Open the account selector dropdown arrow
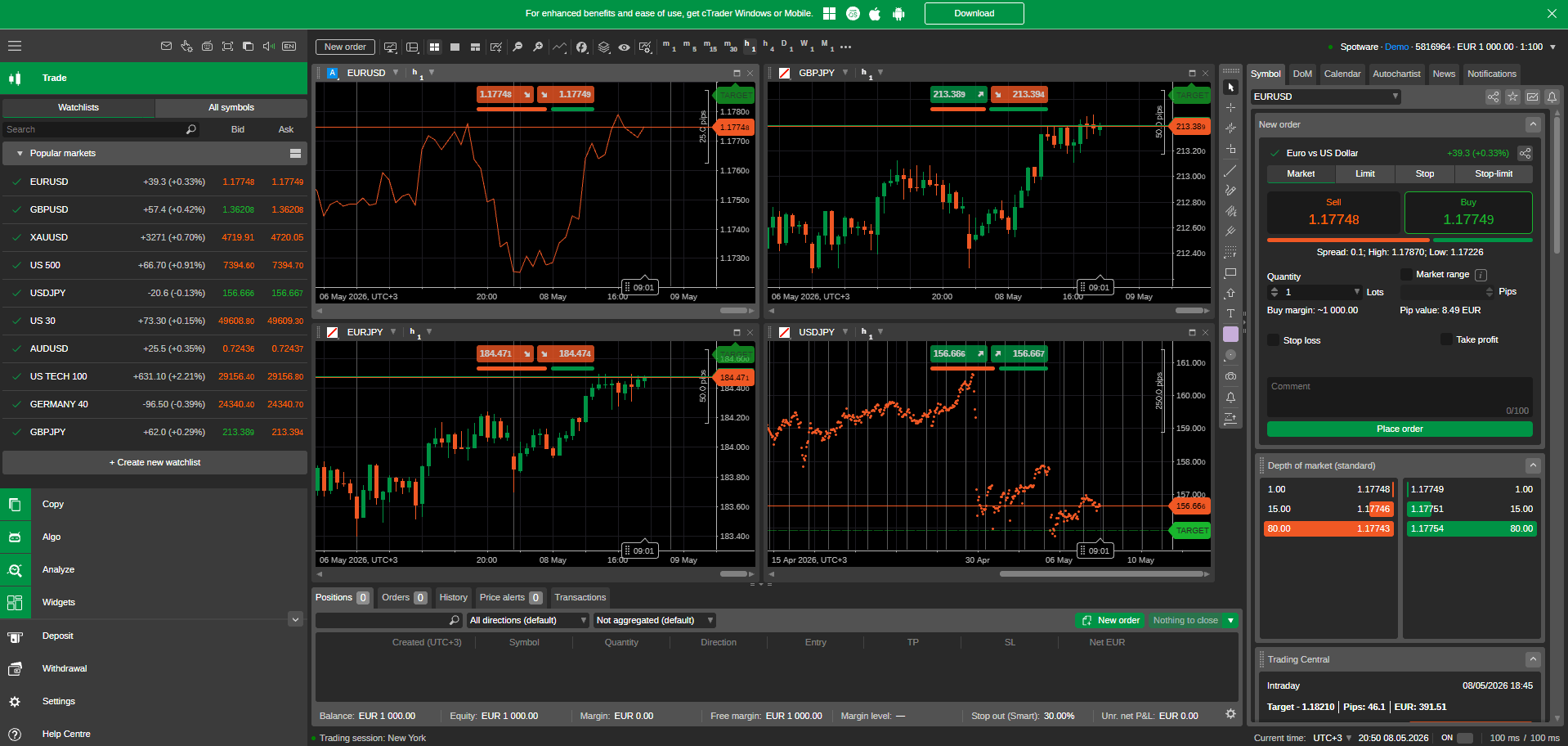Image resolution: width=1568 pixels, height=746 pixels. (1552, 47)
